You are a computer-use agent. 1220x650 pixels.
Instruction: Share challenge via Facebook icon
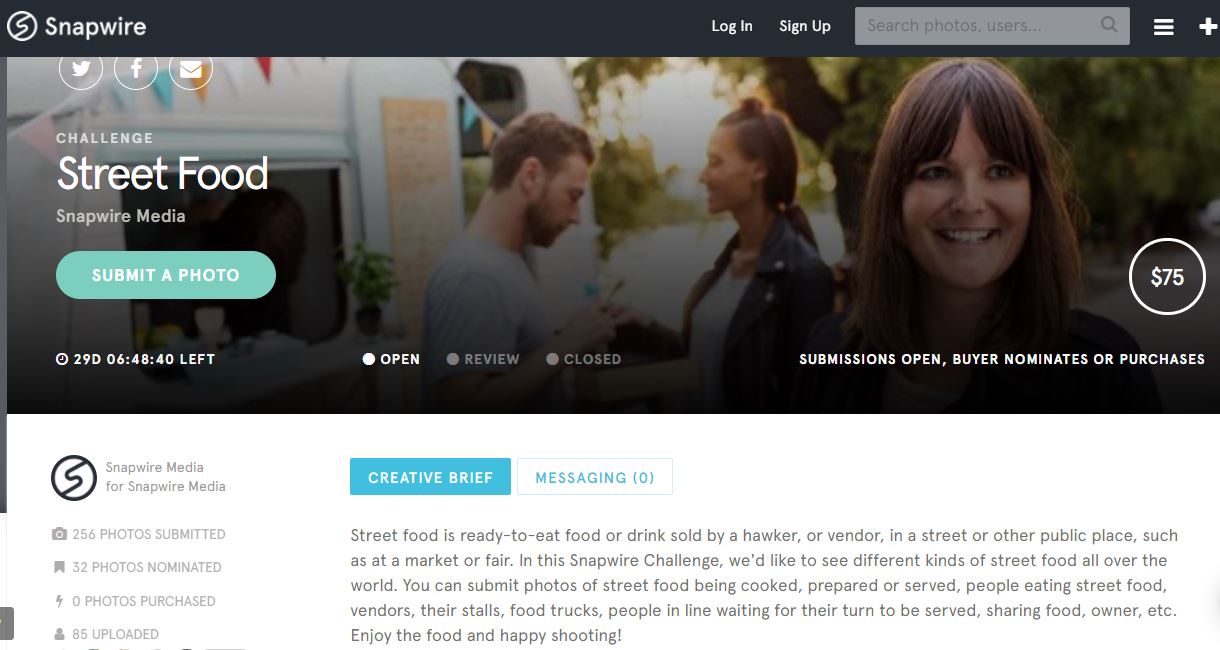click(136, 68)
